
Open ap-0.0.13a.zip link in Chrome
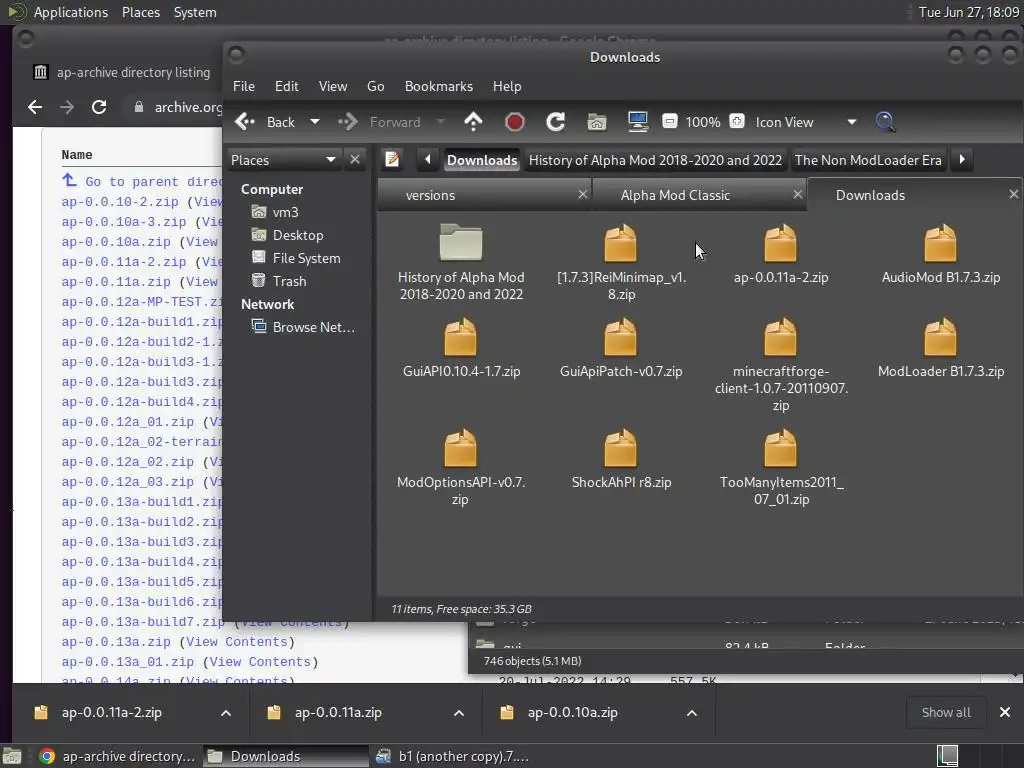point(116,642)
